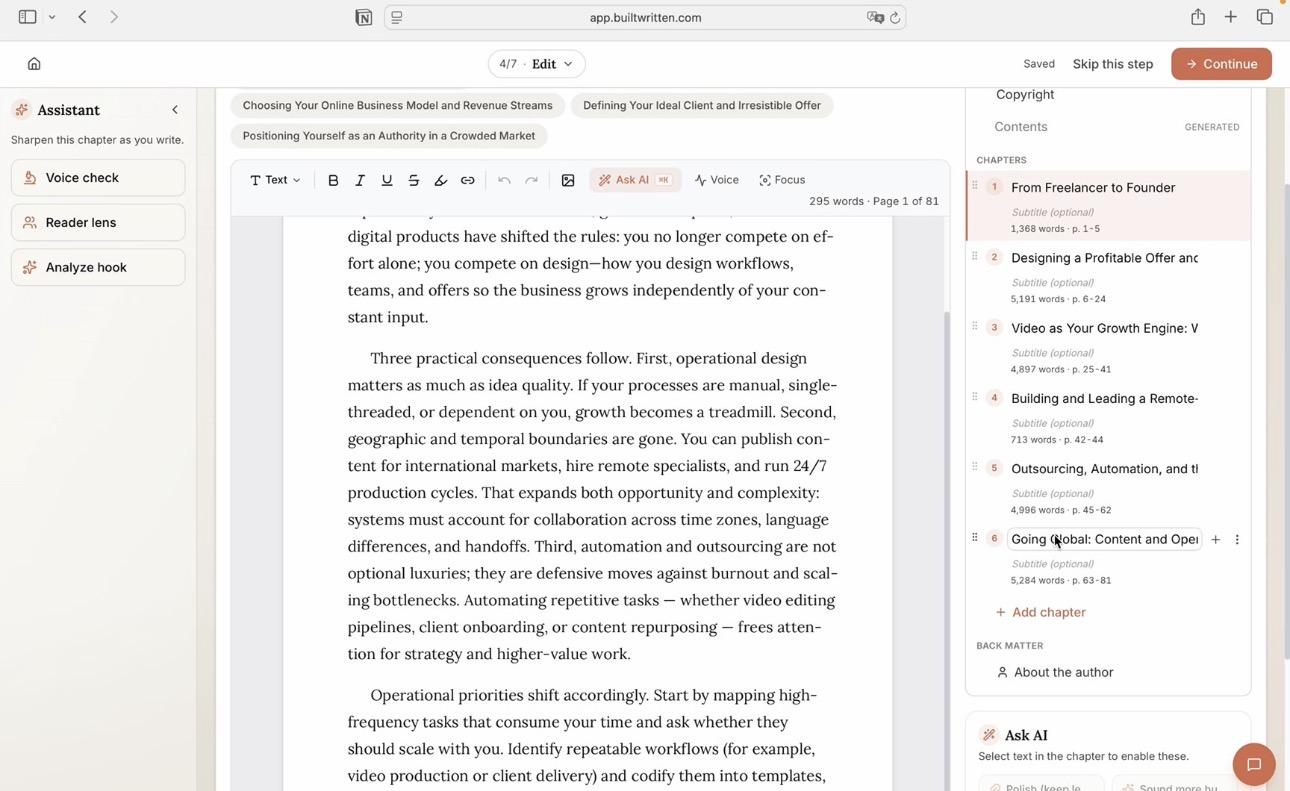Jump to Choosing Your Online Business Model section
The width and height of the screenshot is (1290, 791).
(397, 106)
